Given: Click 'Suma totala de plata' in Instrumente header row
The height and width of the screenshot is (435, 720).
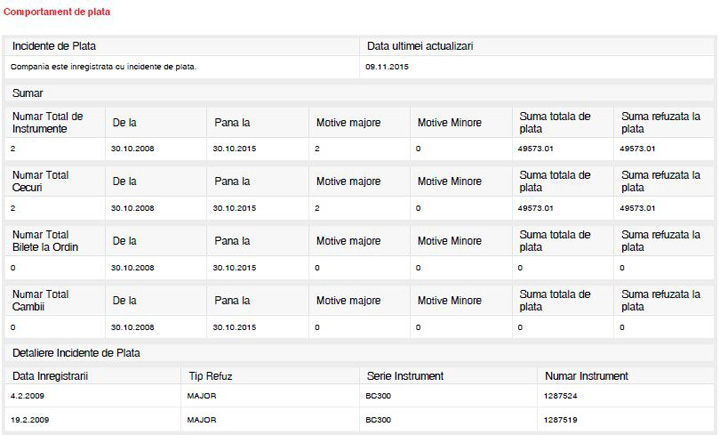Looking at the screenshot, I should (555, 123).
